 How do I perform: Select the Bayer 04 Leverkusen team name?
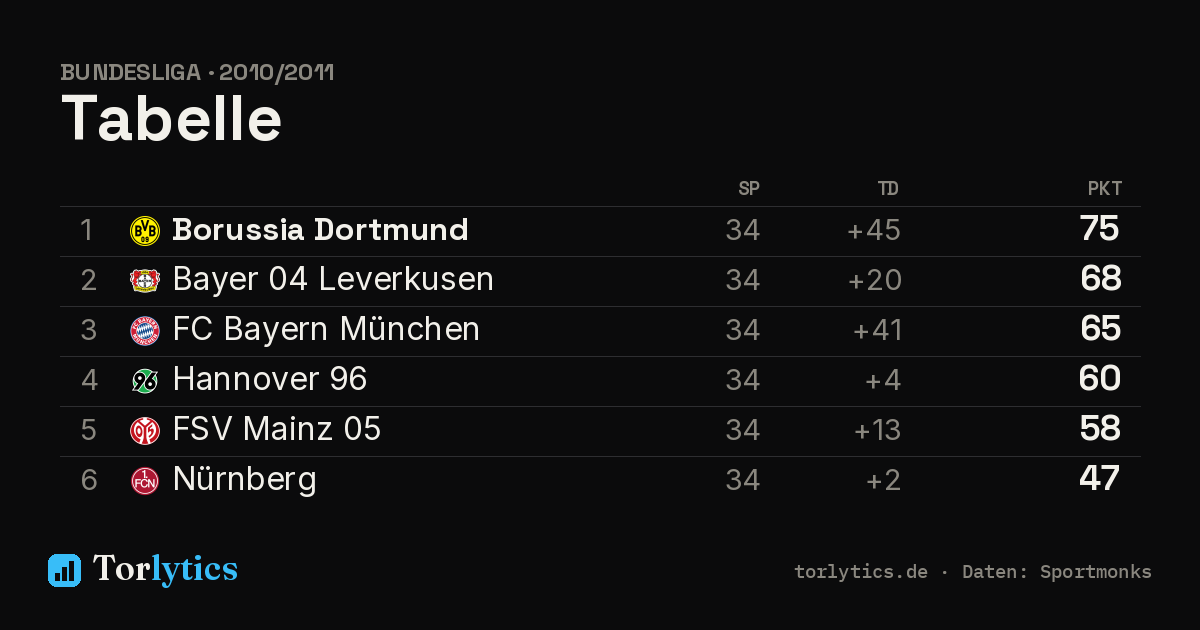coord(333,280)
